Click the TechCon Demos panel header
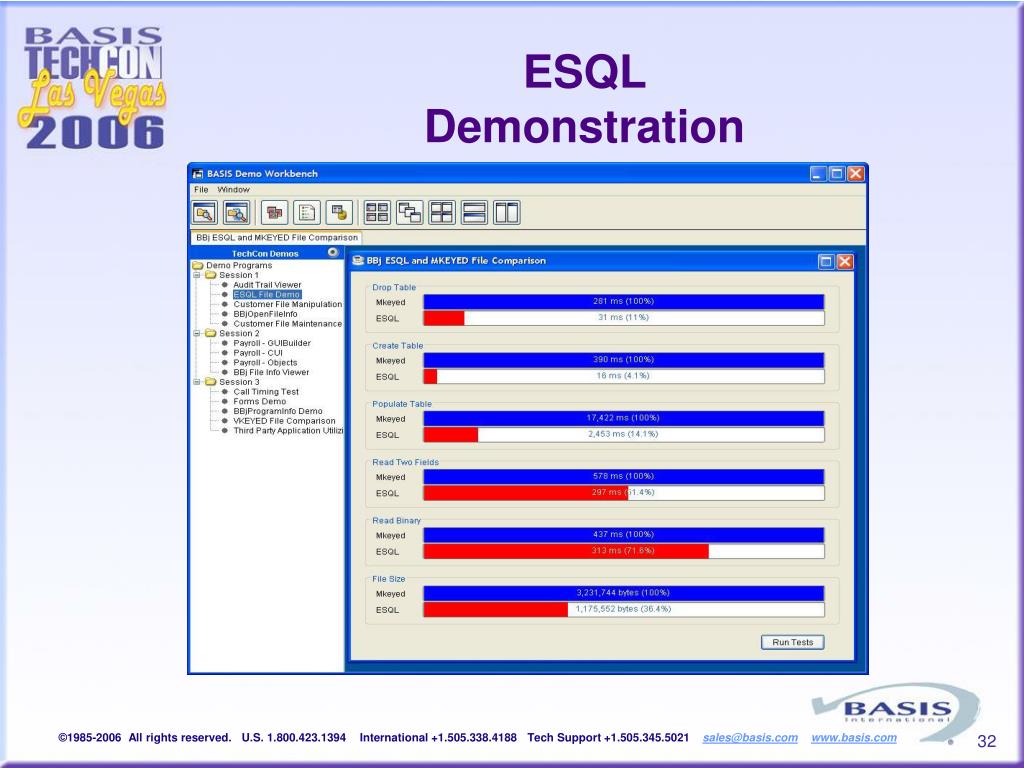The image size is (1024, 768). click(x=266, y=253)
